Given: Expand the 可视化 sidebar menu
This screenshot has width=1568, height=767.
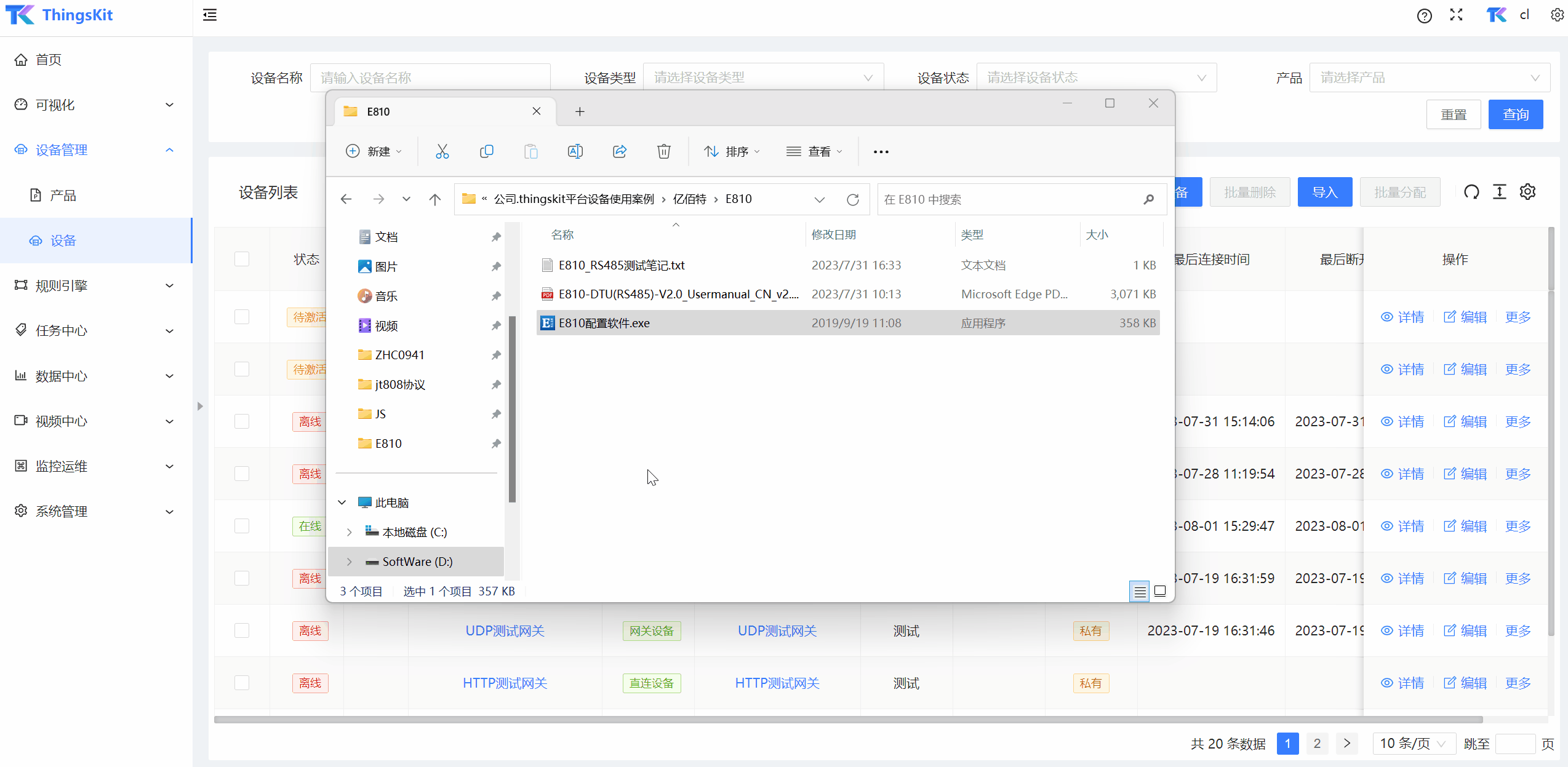Looking at the screenshot, I should 96,105.
